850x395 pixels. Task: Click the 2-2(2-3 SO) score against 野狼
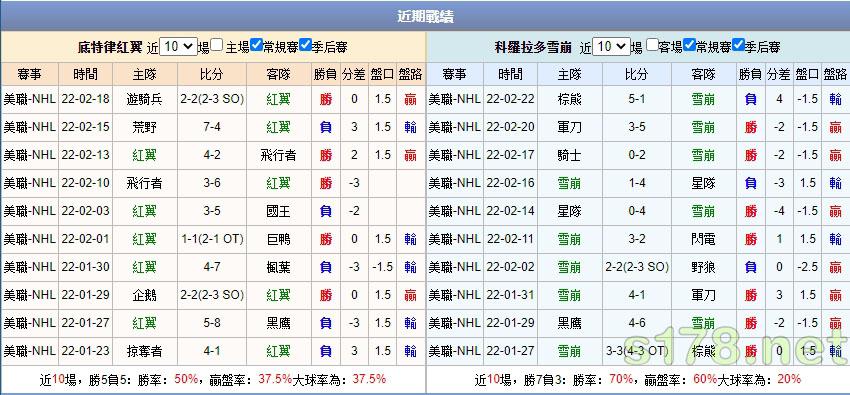(x=636, y=267)
